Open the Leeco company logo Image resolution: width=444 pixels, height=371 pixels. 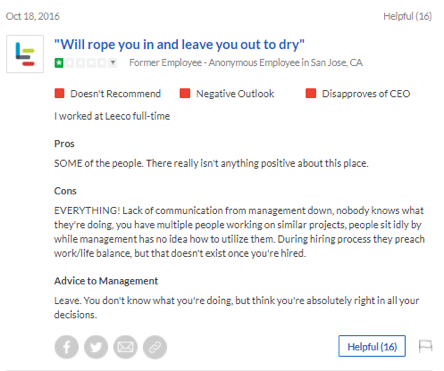(25, 54)
